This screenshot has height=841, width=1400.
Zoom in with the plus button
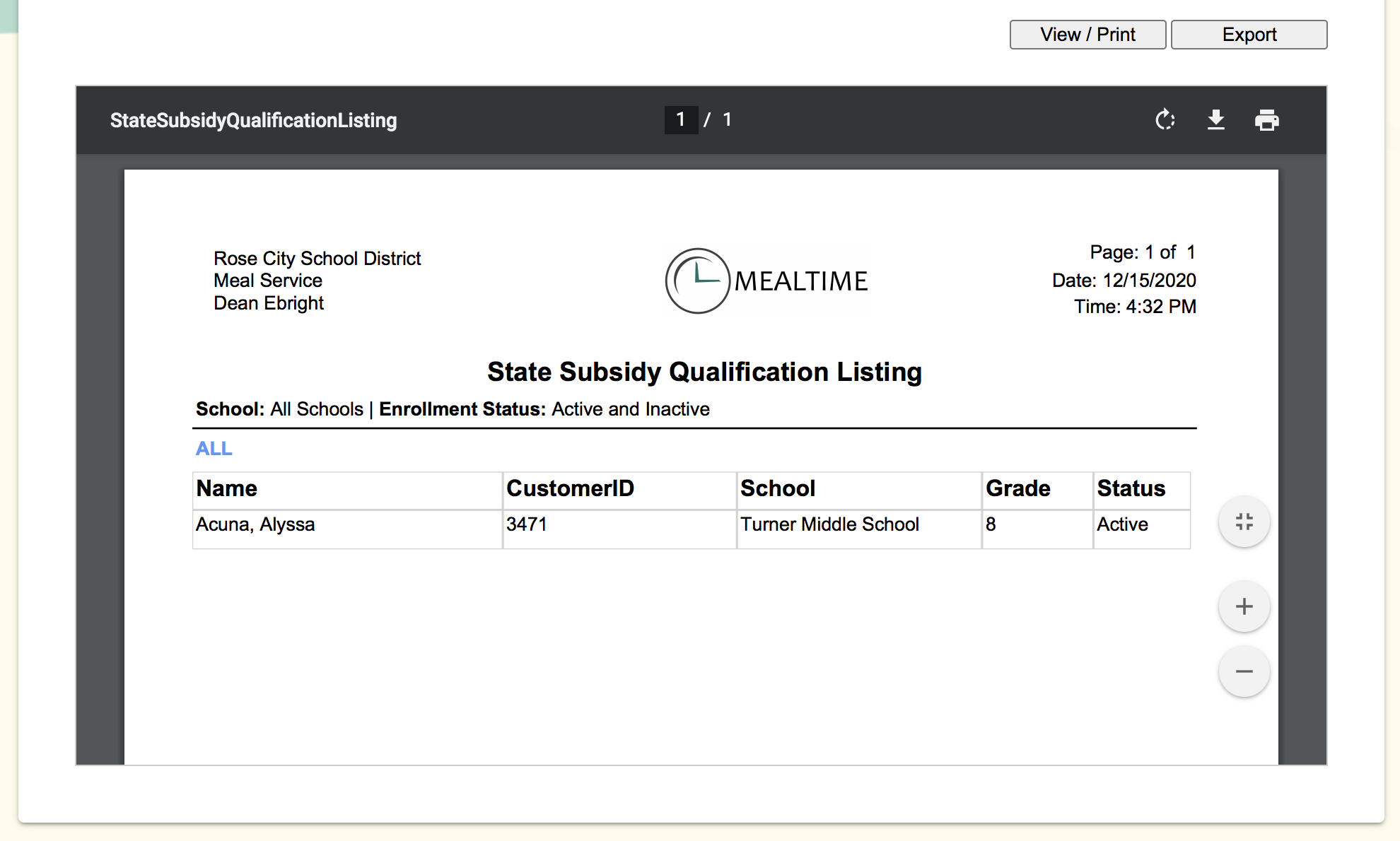1244,606
